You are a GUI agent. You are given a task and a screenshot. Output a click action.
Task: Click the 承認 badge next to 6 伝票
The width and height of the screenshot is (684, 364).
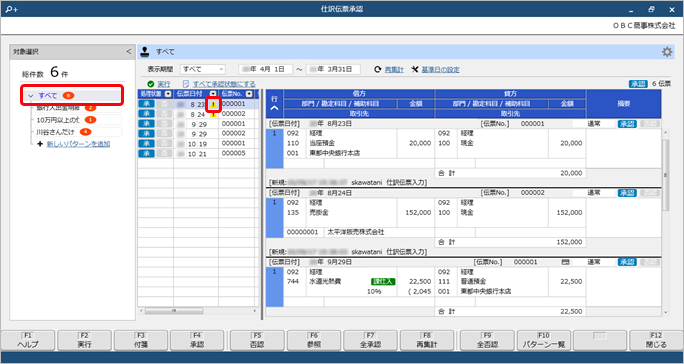pos(638,84)
